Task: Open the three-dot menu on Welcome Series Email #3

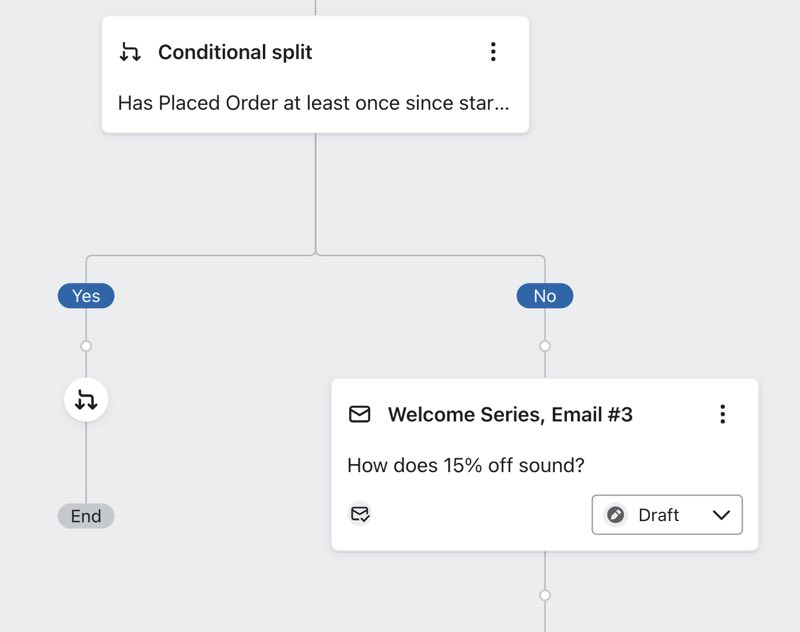Action: [x=723, y=414]
